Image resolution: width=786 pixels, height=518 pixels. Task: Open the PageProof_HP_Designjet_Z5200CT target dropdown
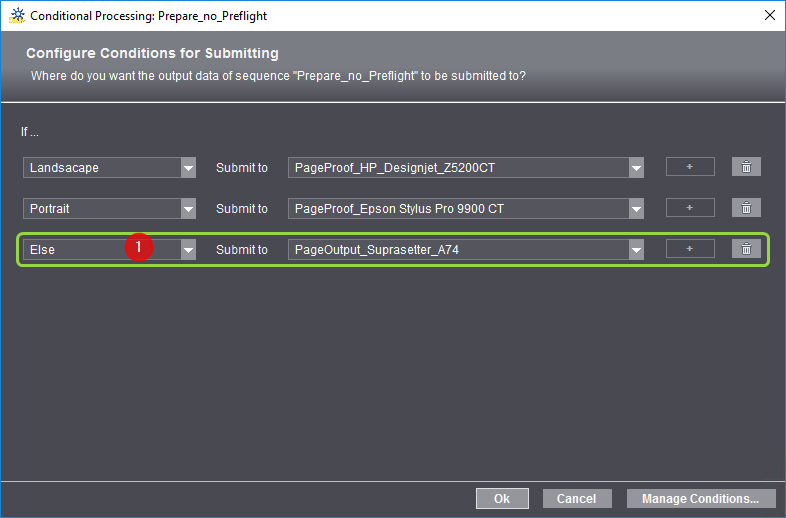(x=636, y=168)
